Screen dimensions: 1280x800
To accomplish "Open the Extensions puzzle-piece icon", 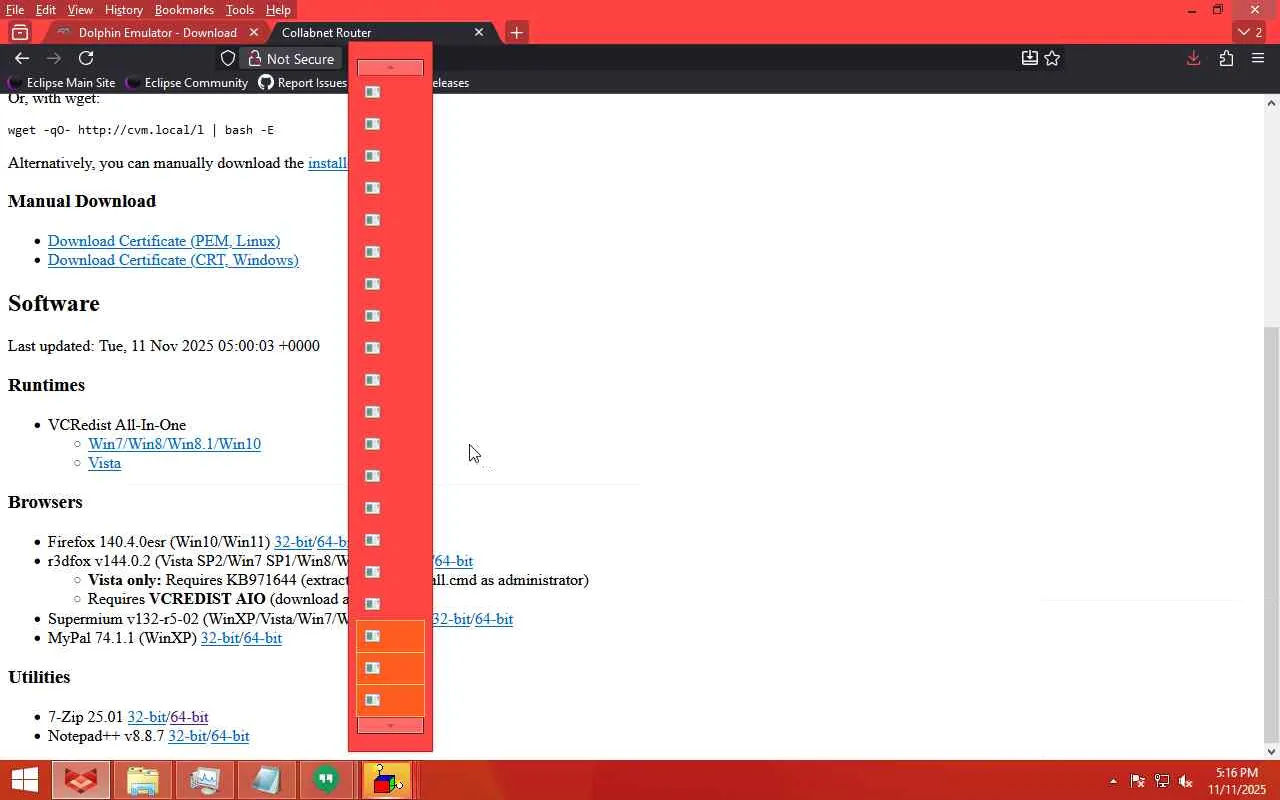I will click(1226, 58).
